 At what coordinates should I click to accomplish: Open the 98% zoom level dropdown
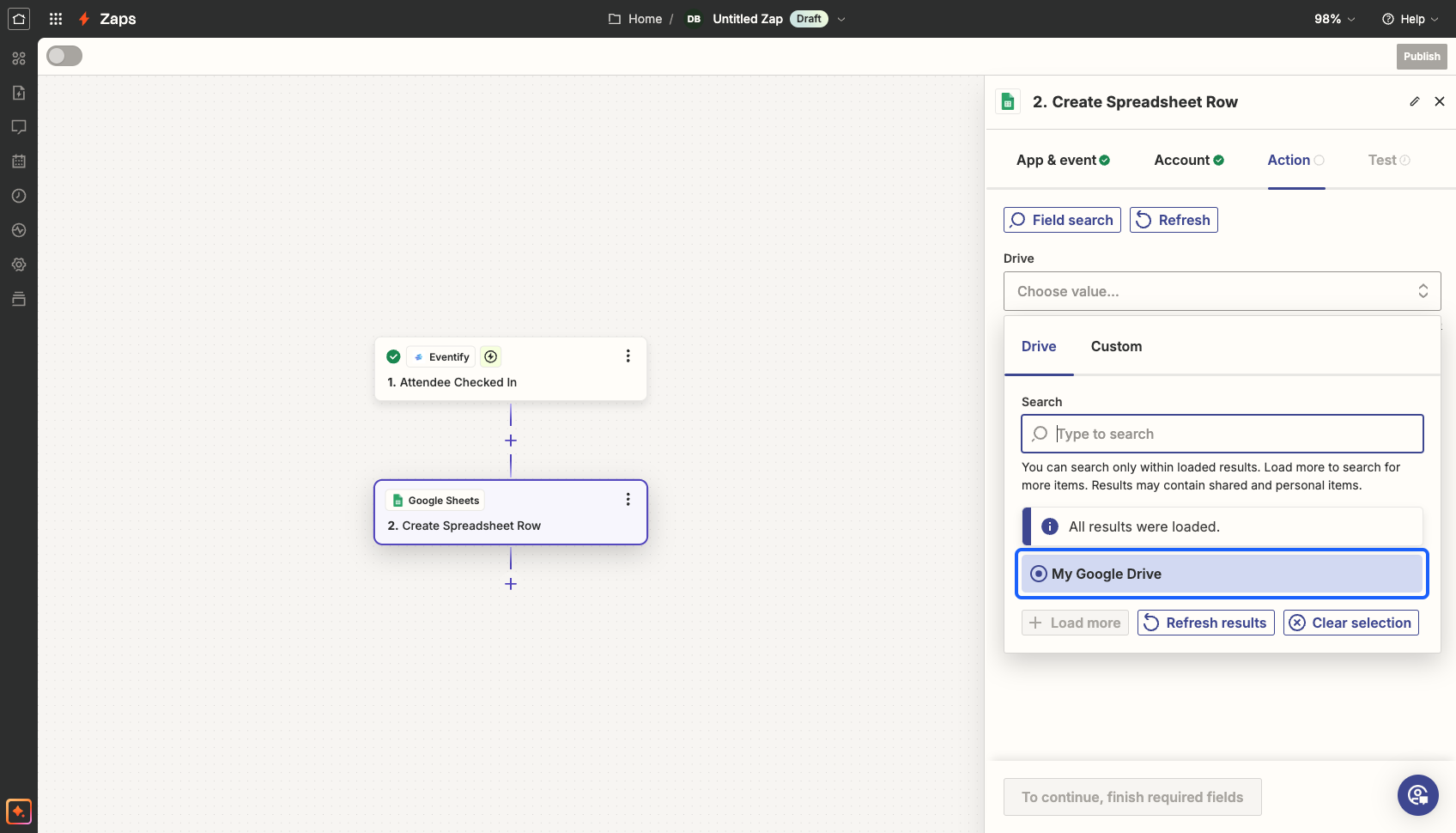[x=1335, y=19]
